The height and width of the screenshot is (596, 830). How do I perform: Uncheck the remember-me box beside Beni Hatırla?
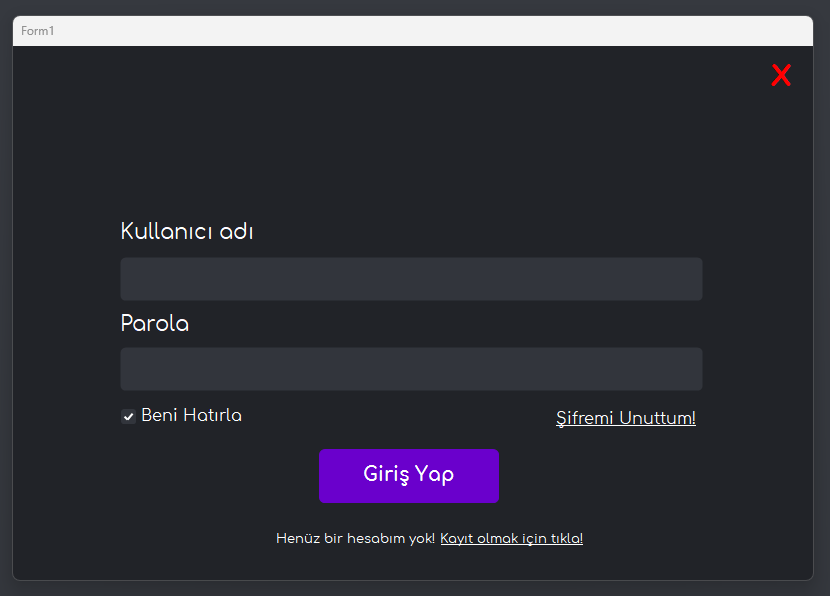click(x=128, y=417)
